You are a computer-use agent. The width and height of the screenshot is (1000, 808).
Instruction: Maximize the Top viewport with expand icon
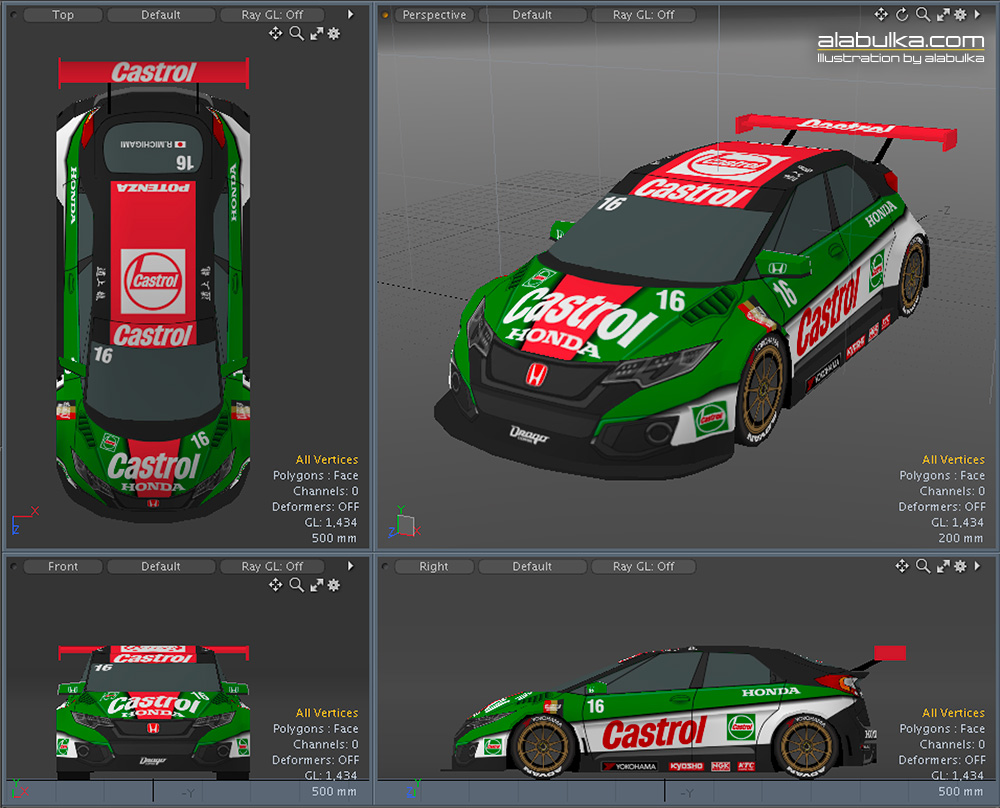coord(316,34)
